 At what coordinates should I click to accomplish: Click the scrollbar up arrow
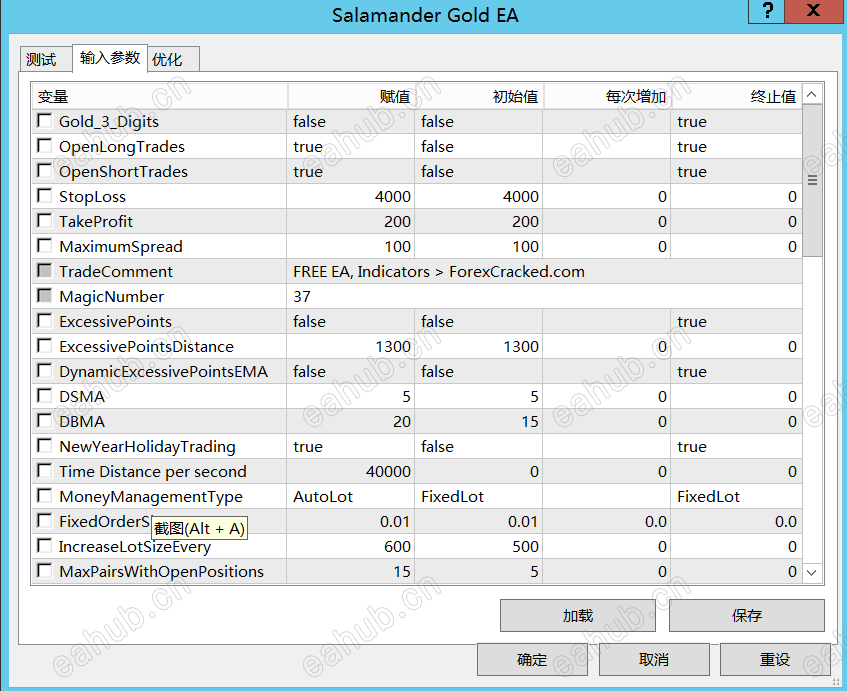pos(812,95)
